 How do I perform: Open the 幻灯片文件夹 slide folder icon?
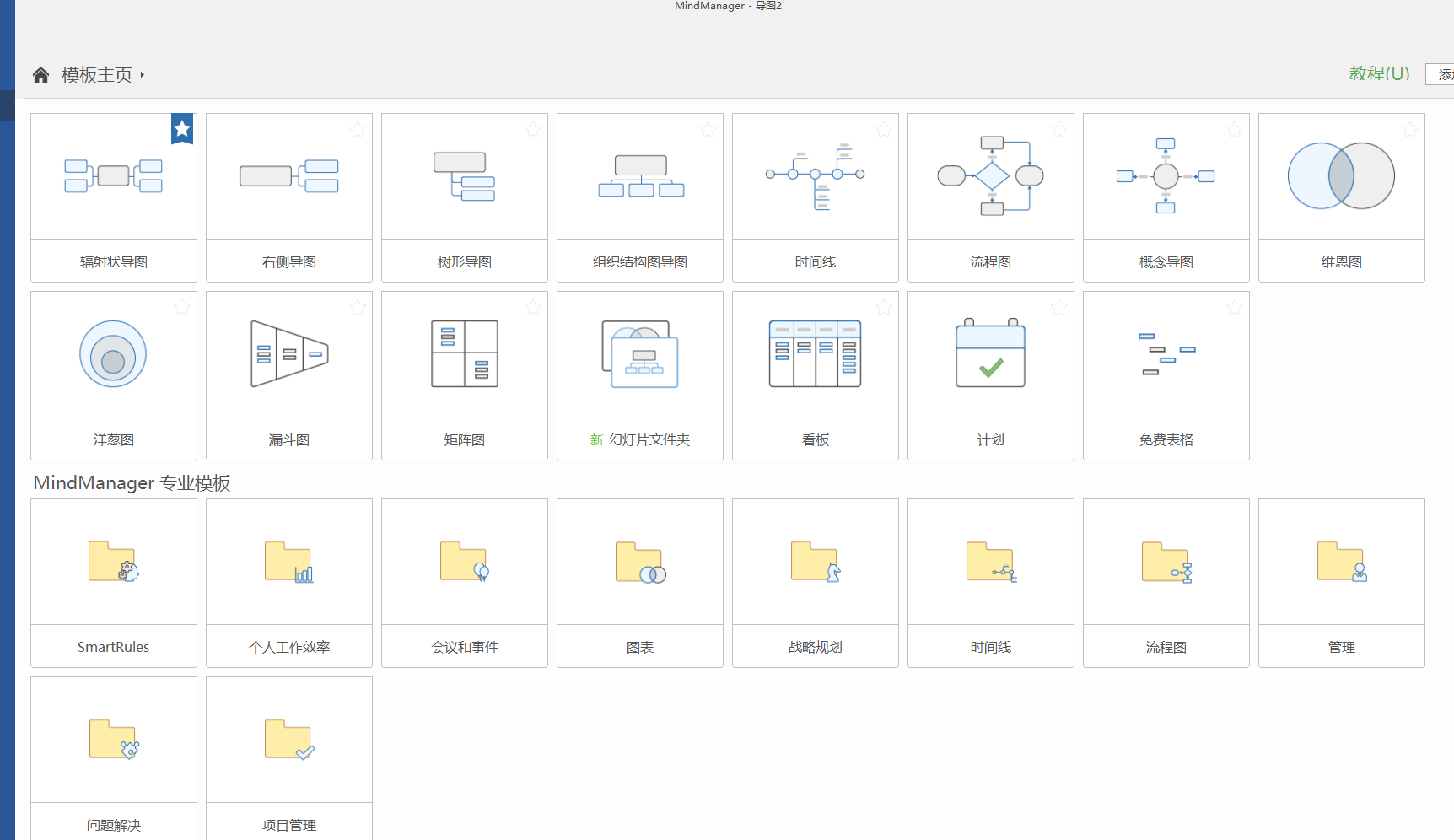coord(640,354)
